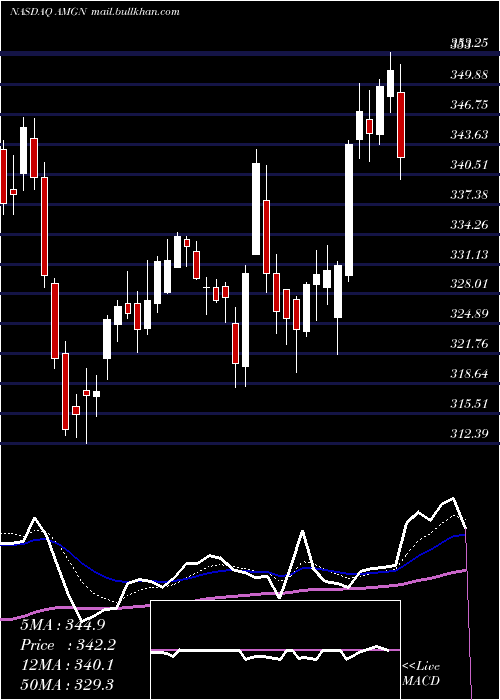The image size is (500, 700).
Task: Click the 331.13 price axis label
Action: point(469,254)
